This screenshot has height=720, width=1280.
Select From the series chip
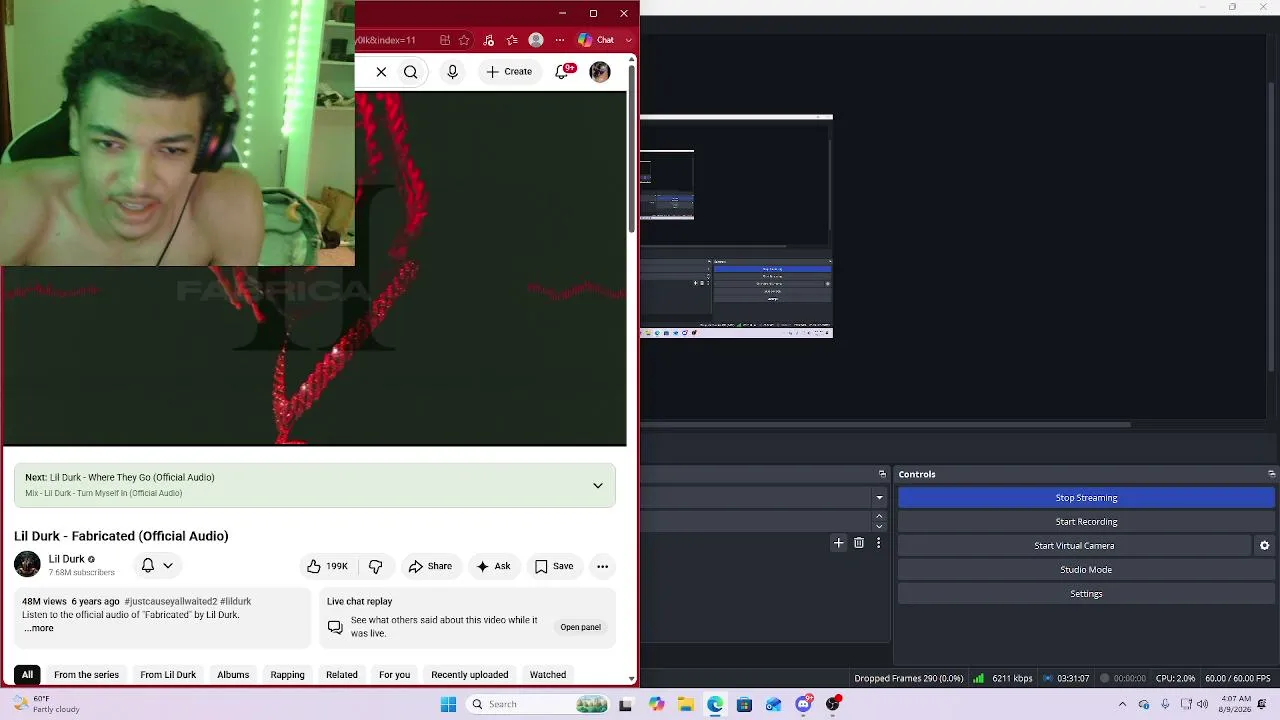86,675
